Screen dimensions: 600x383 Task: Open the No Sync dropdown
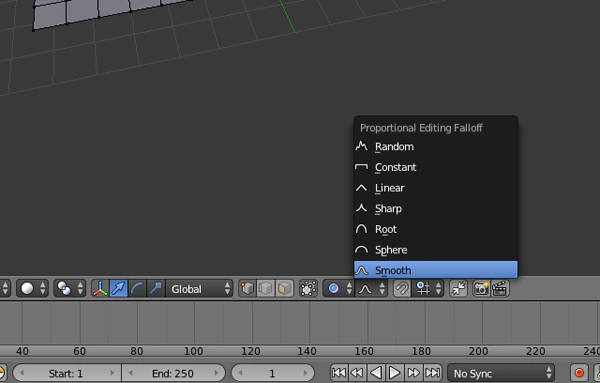(501, 373)
